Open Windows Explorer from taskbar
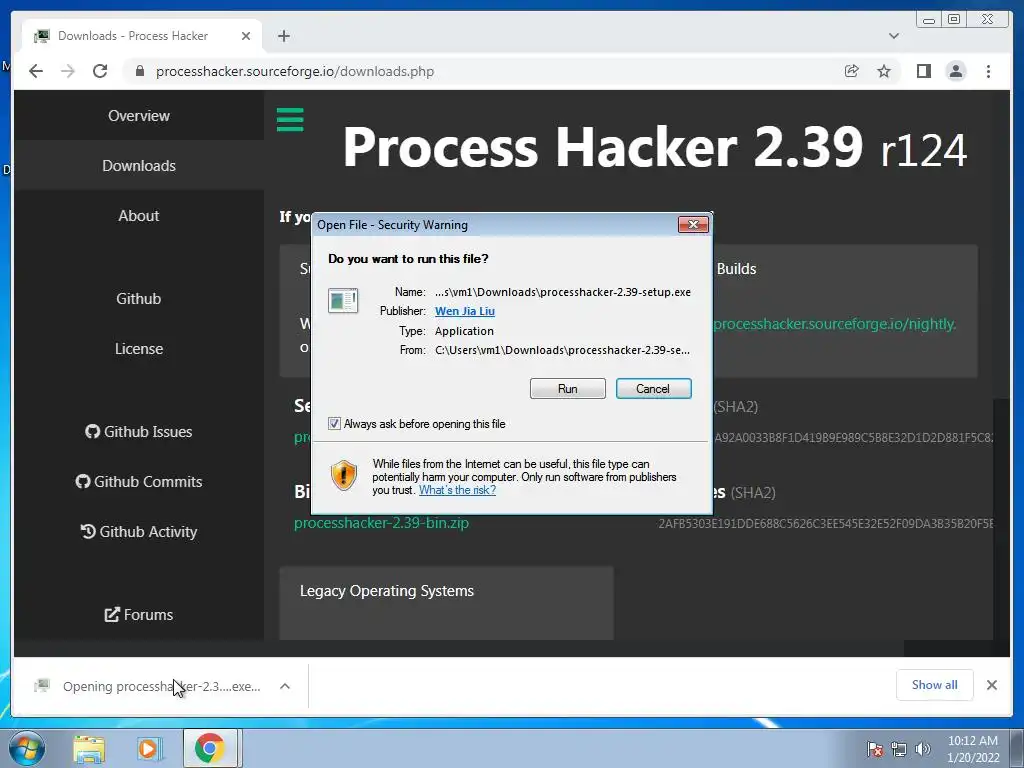The image size is (1024, 768). coord(89,749)
